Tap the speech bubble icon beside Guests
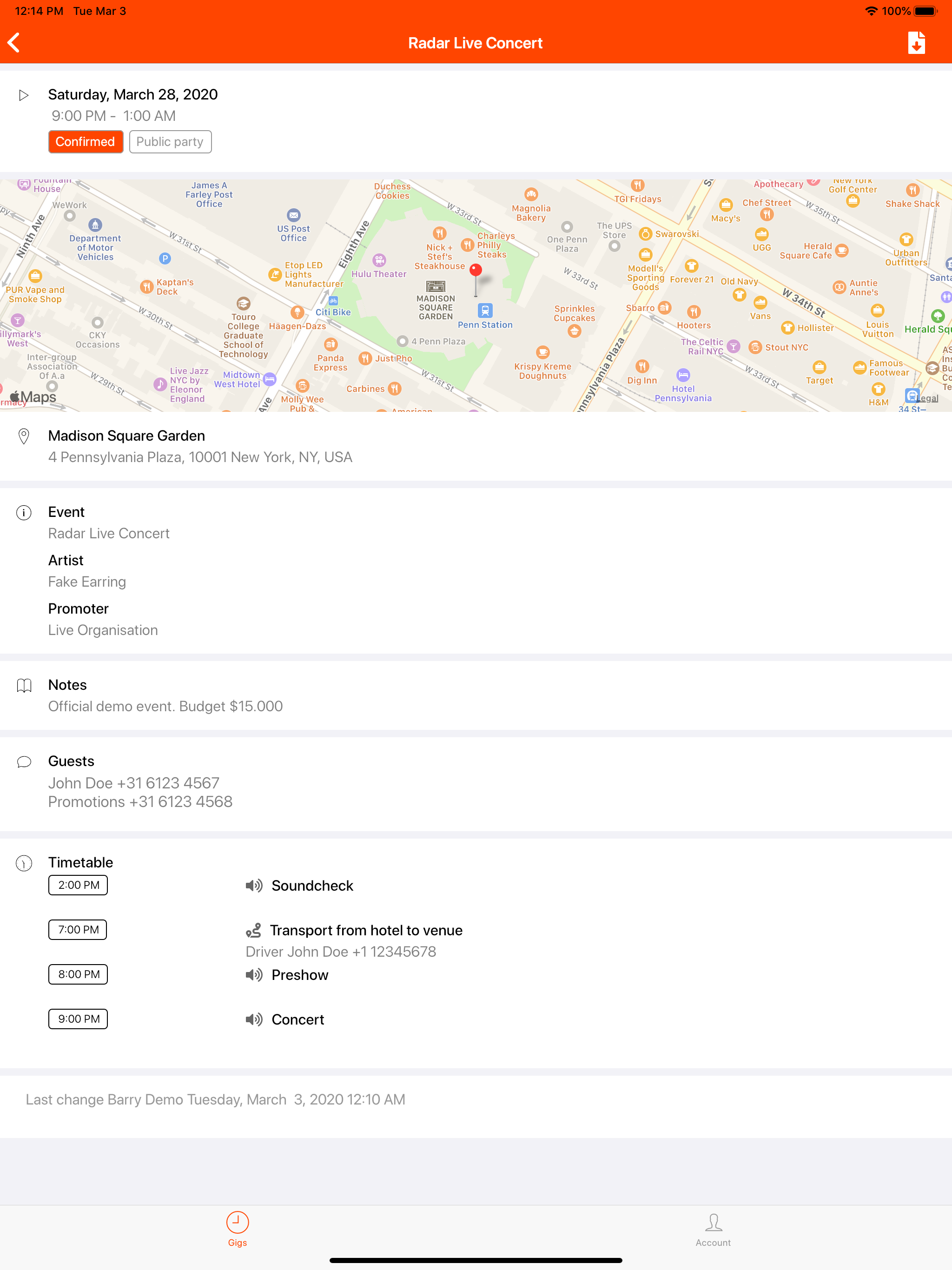This screenshot has width=952, height=1270. pos(24,762)
